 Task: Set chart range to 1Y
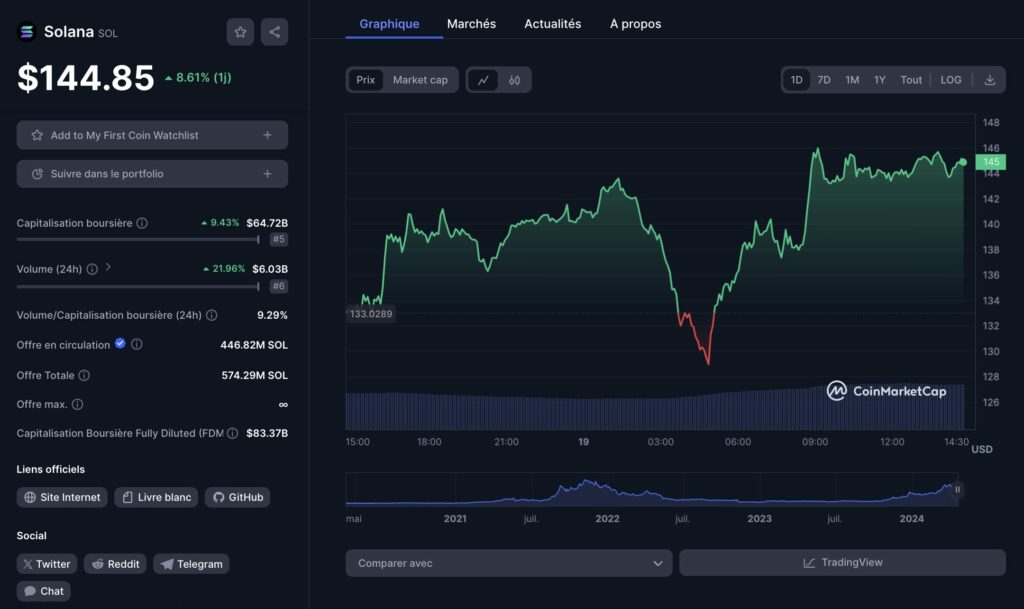tap(880, 80)
